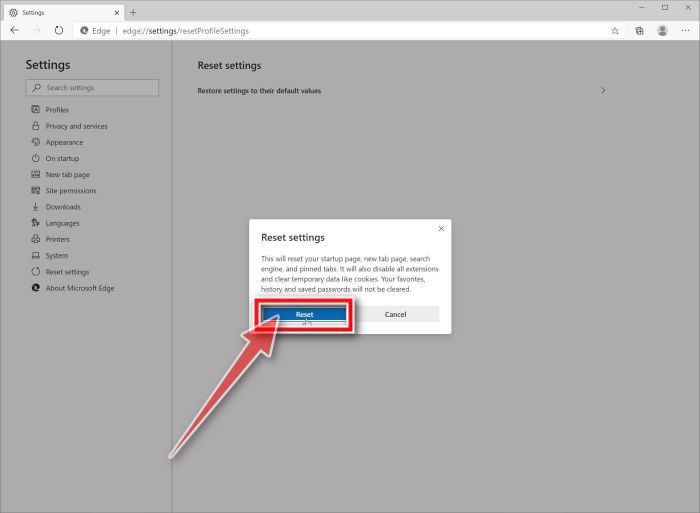Open the profile avatar menu
The image size is (700, 513).
pyautogui.click(x=662, y=30)
